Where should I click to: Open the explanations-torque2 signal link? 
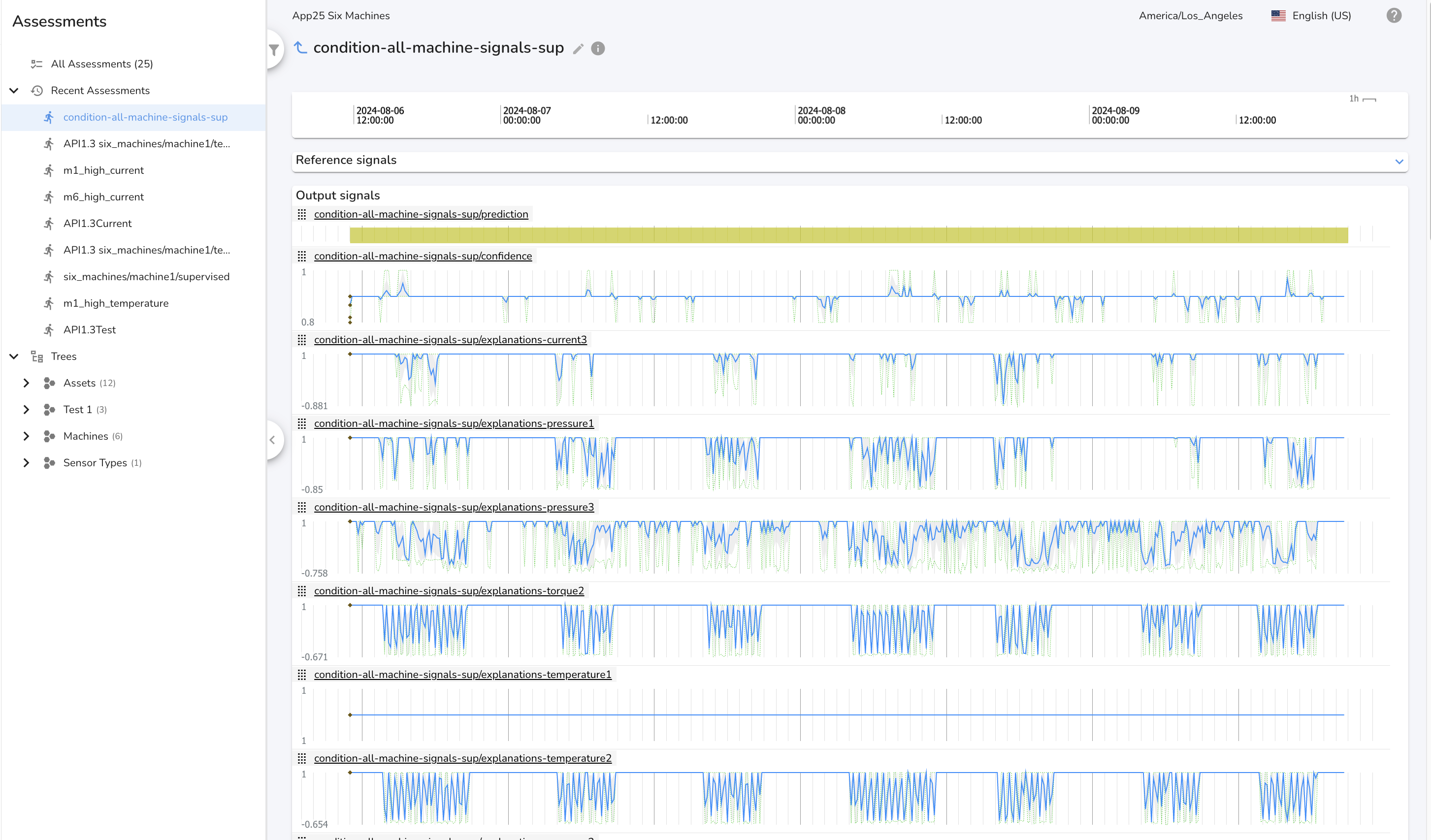point(449,591)
